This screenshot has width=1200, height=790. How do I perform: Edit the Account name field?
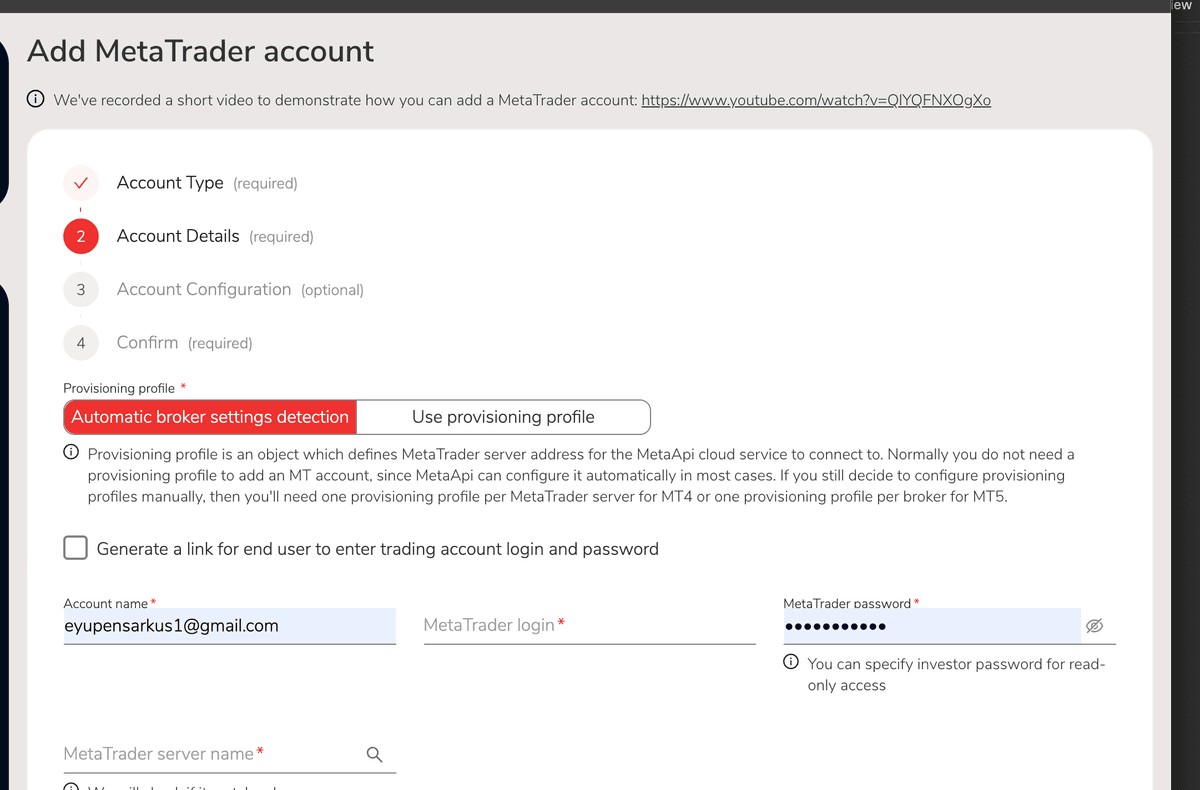coord(229,626)
